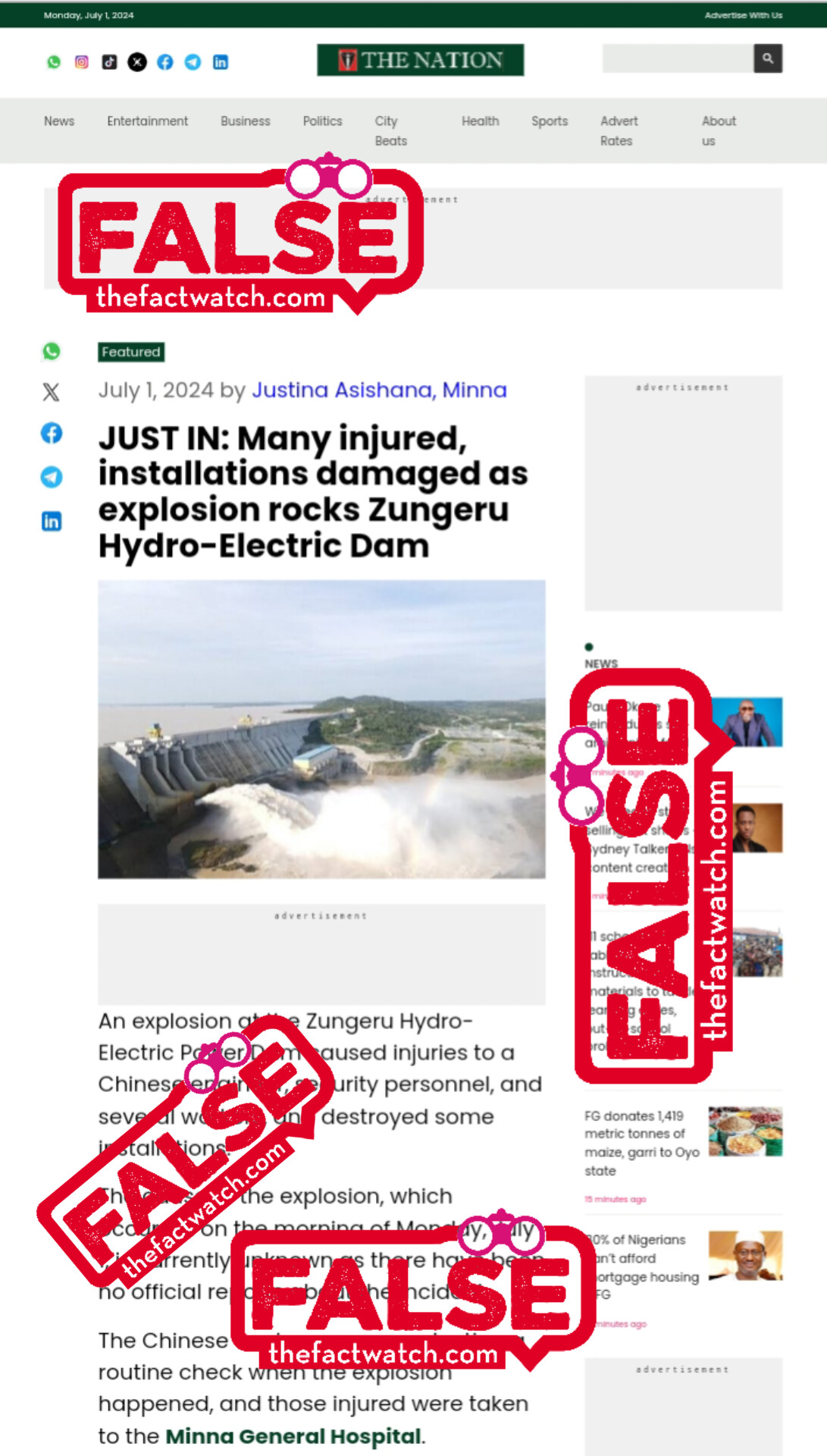Image resolution: width=827 pixels, height=1456 pixels.
Task: Click the header search input field
Action: pyautogui.click(x=678, y=58)
